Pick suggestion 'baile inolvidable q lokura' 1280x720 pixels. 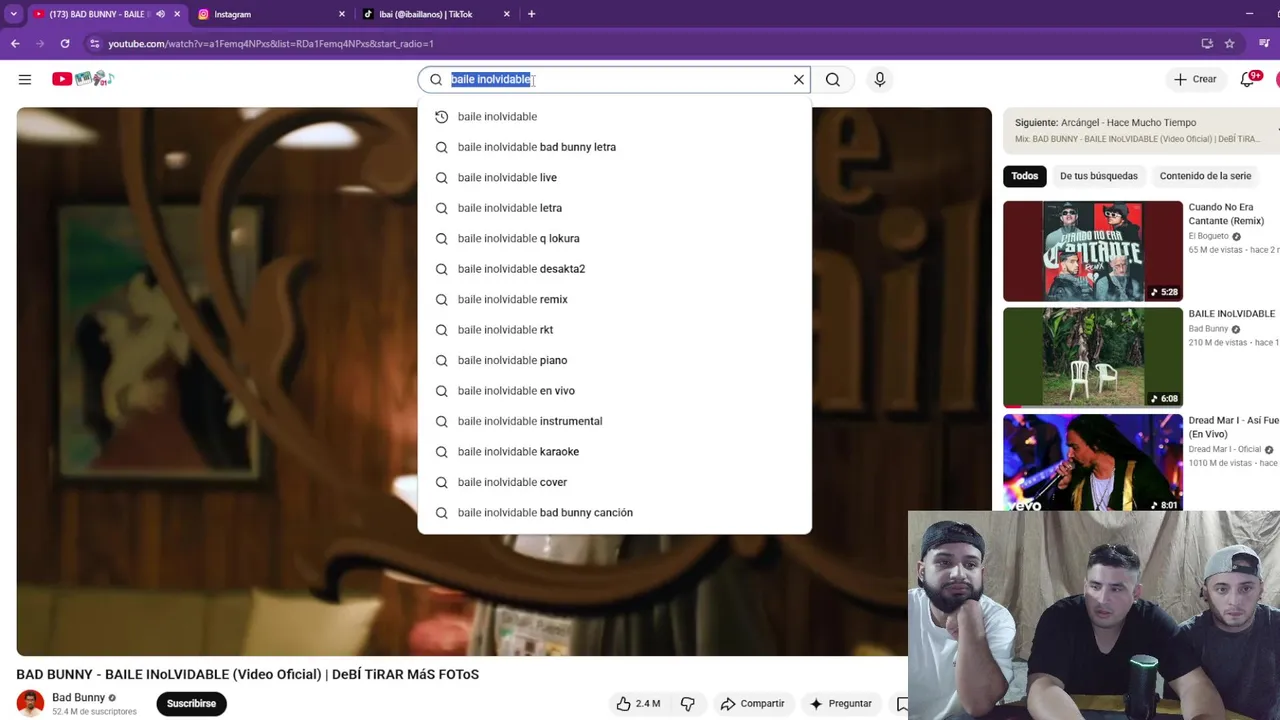(614, 239)
